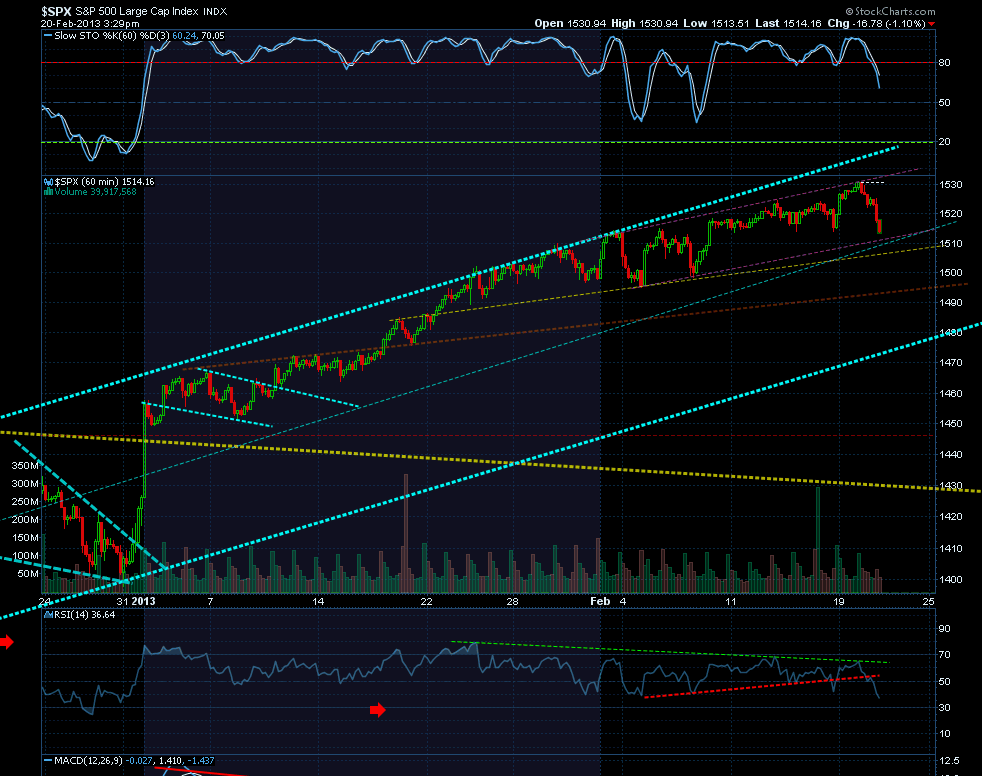Click the MACD(12,26,9) indicator label
982x776 pixels.
click(88, 761)
